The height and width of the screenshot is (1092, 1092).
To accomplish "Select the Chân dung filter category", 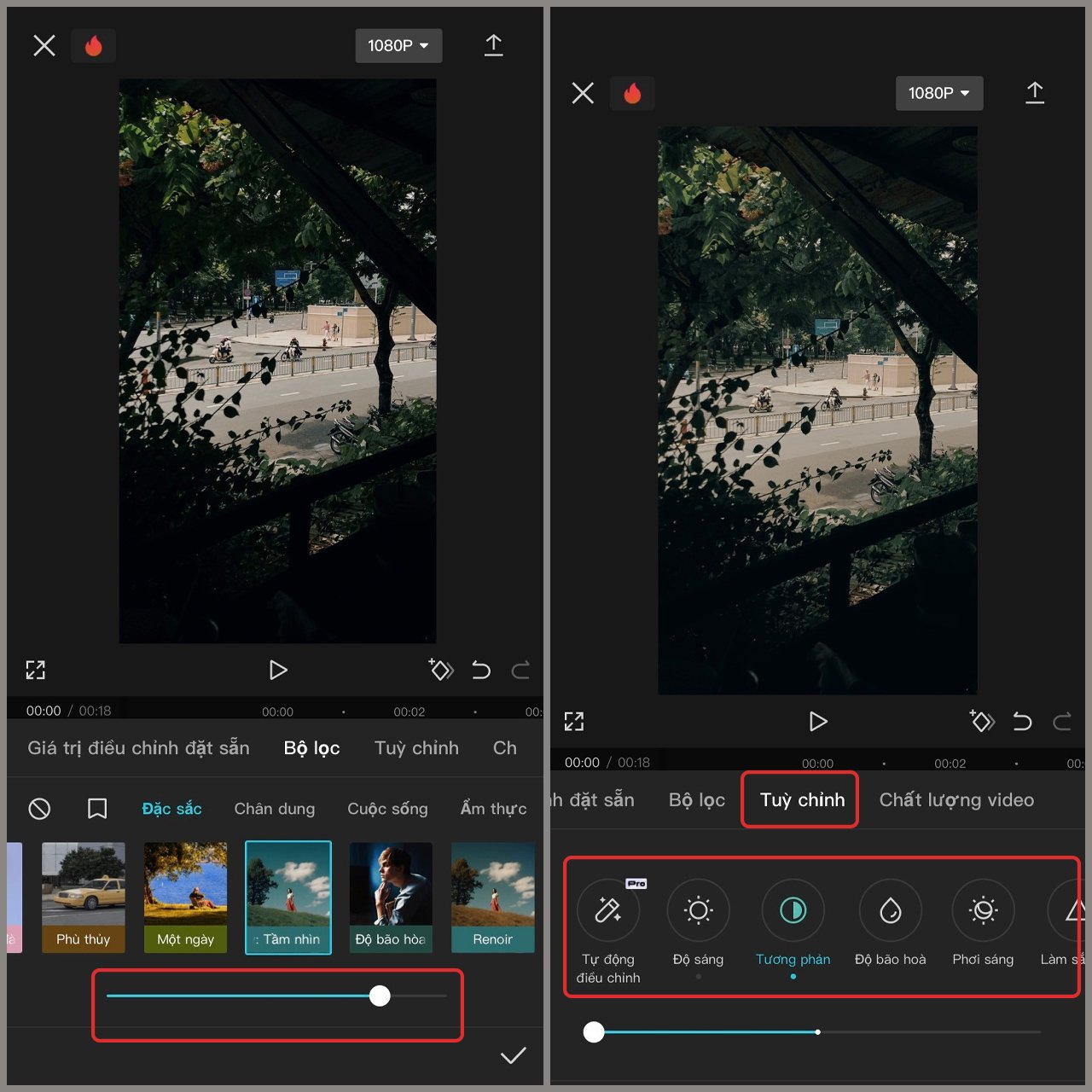I will (x=274, y=809).
